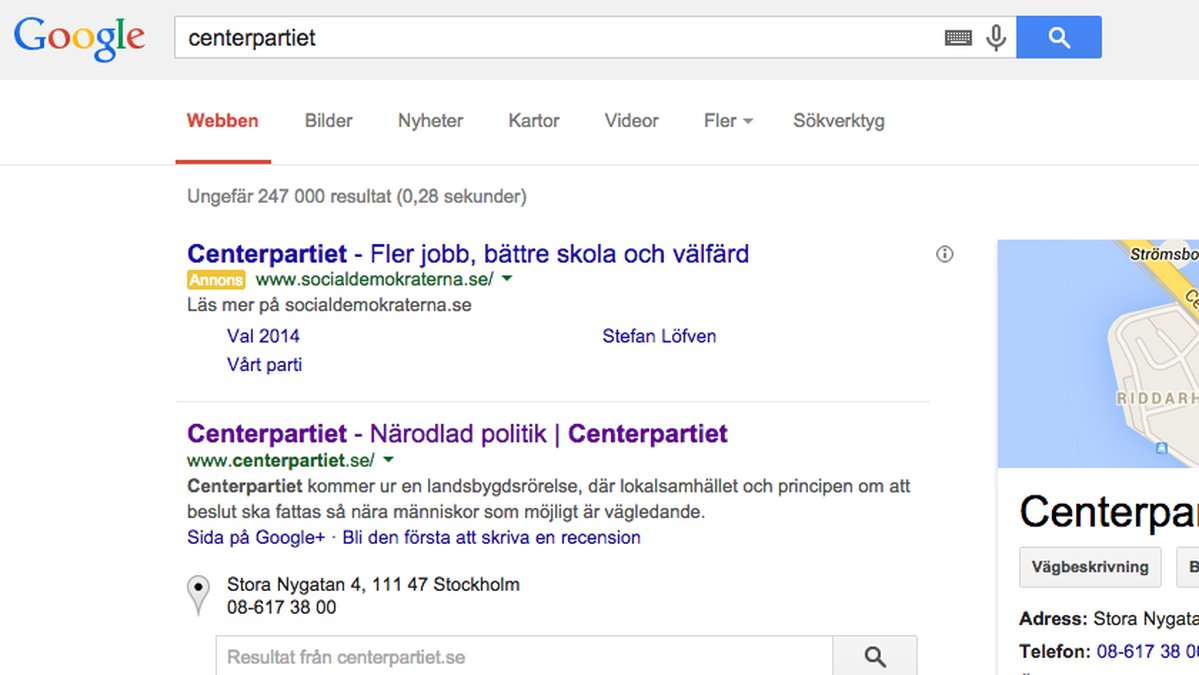This screenshot has width=1199, height=675.
Task: Switch to the Kartor tab
Action: (x=534, y=121)
